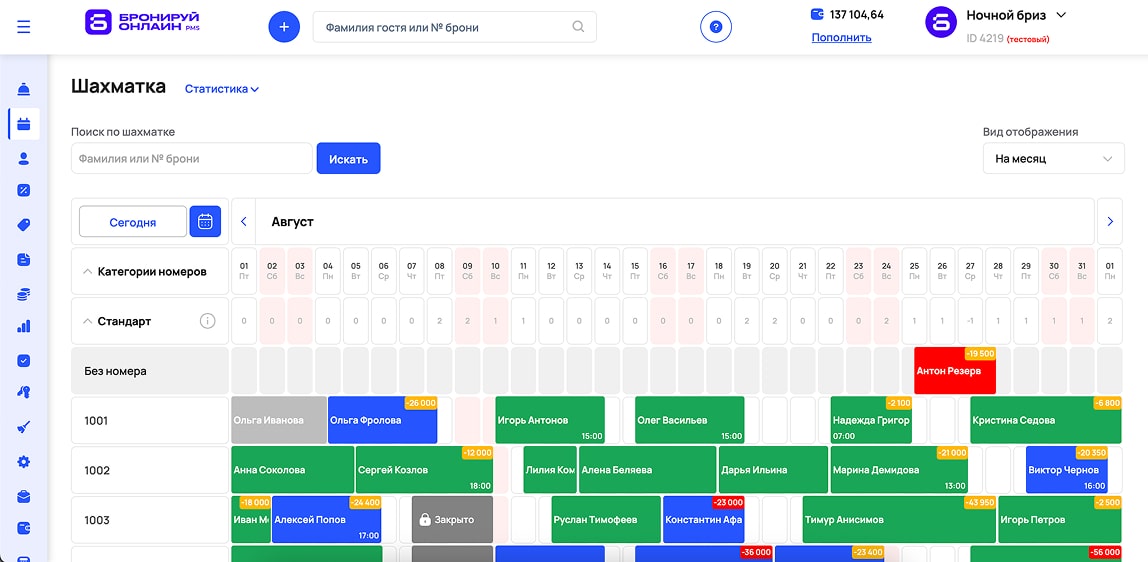Open the hamburger menu
The image size is (1148, 562).
pos(23,27)
